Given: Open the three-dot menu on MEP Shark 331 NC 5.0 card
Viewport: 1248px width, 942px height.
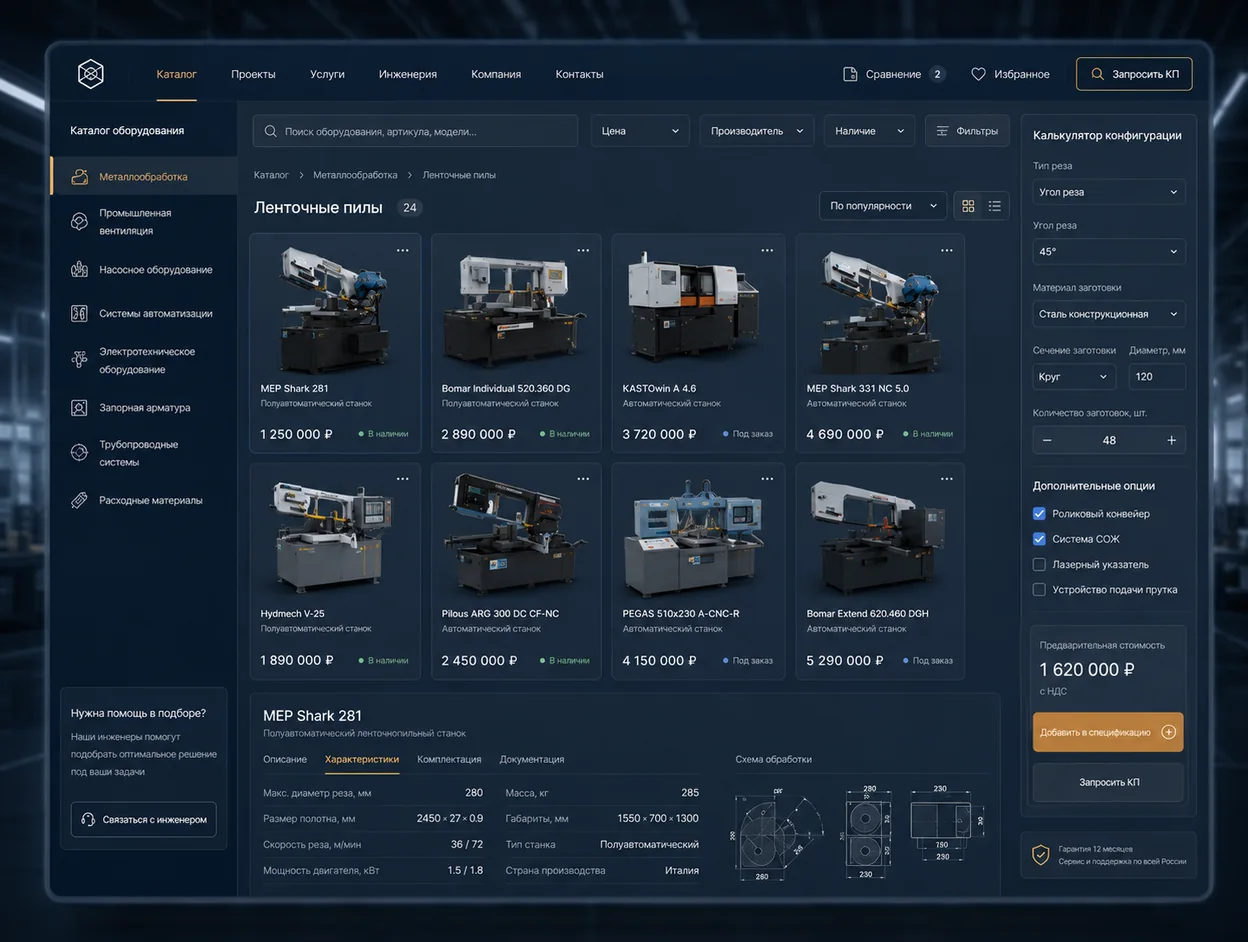Looking at the screenshot, I should coord(947,251).
